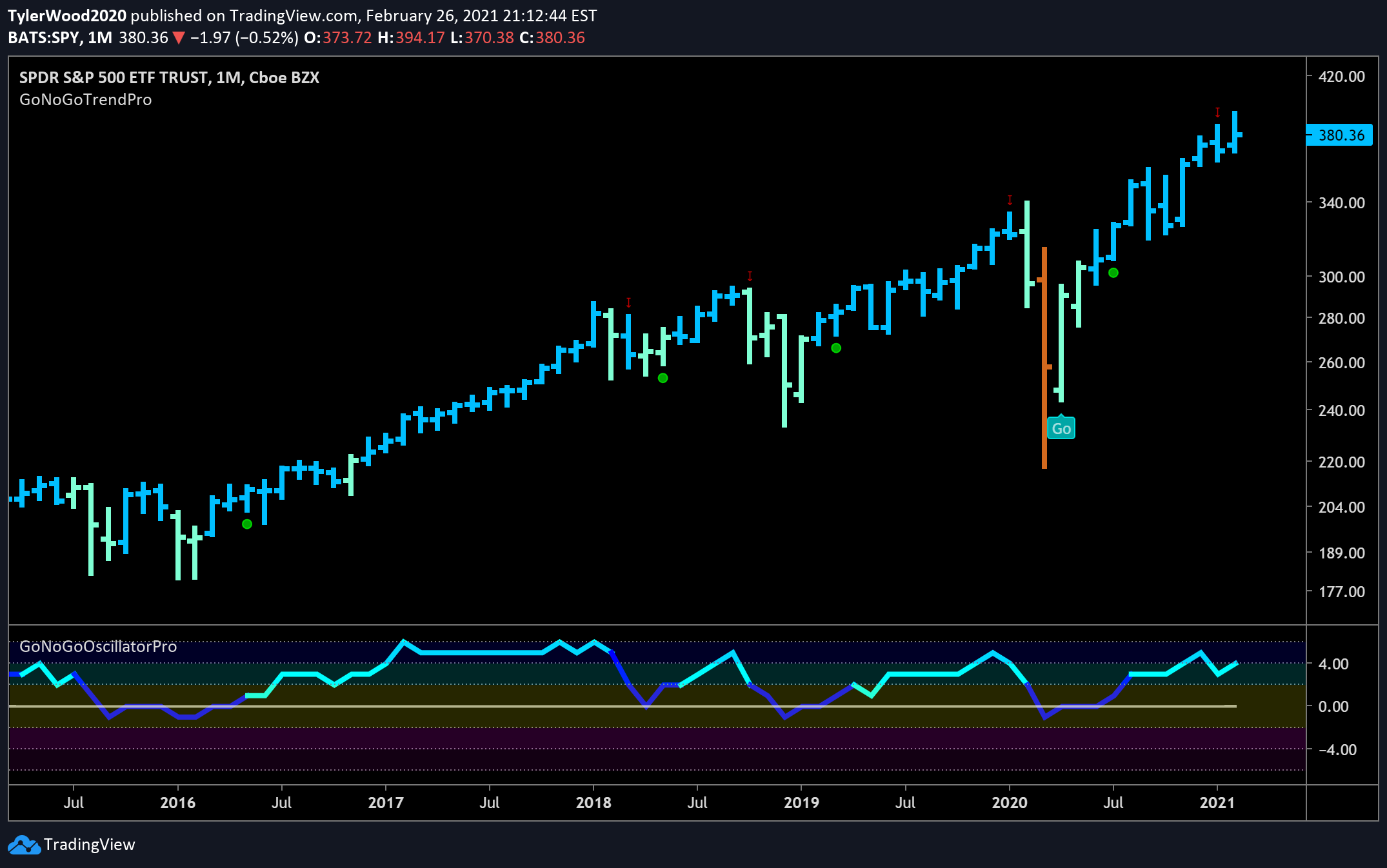Click the cyan 380.36 current price label

(x=1339, y=135)
